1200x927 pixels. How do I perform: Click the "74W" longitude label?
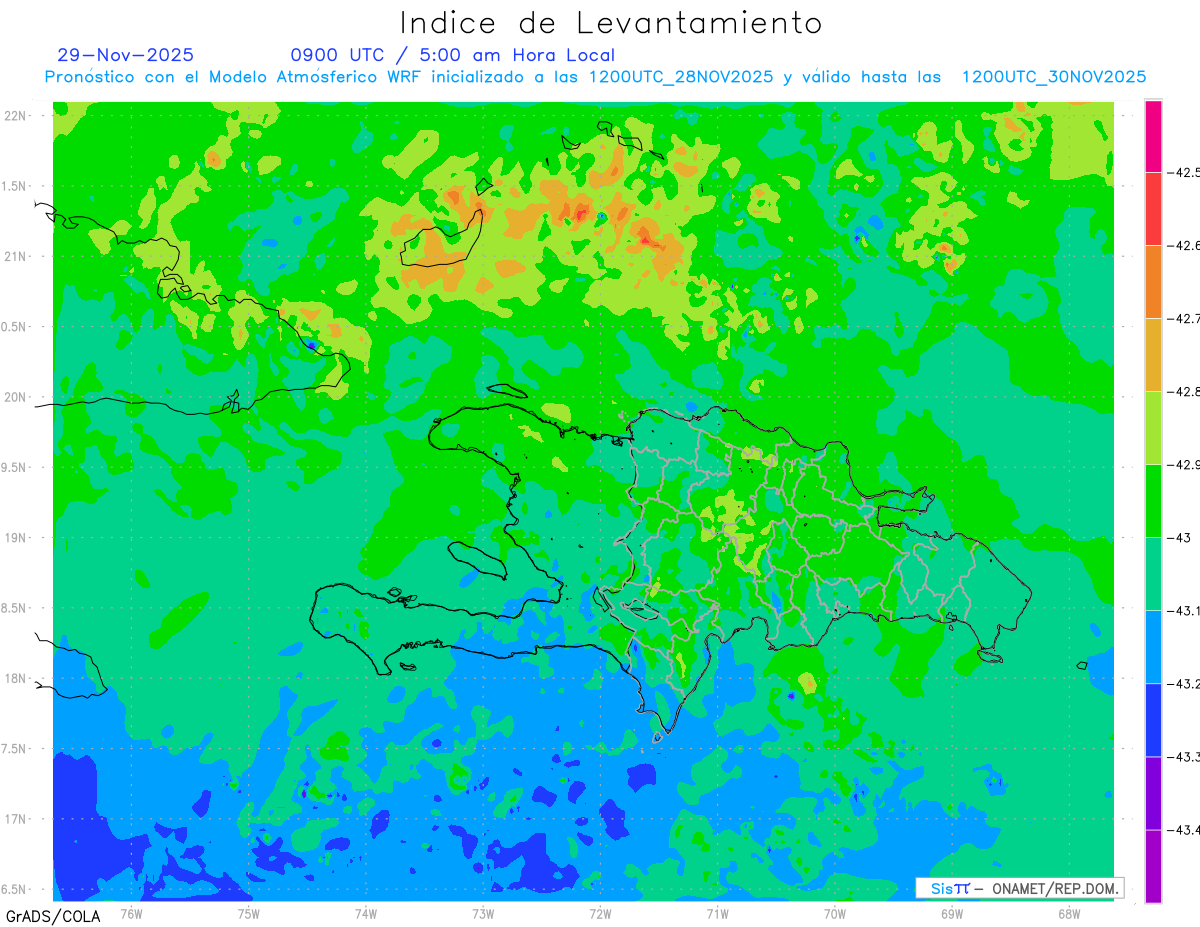(366, 913)
